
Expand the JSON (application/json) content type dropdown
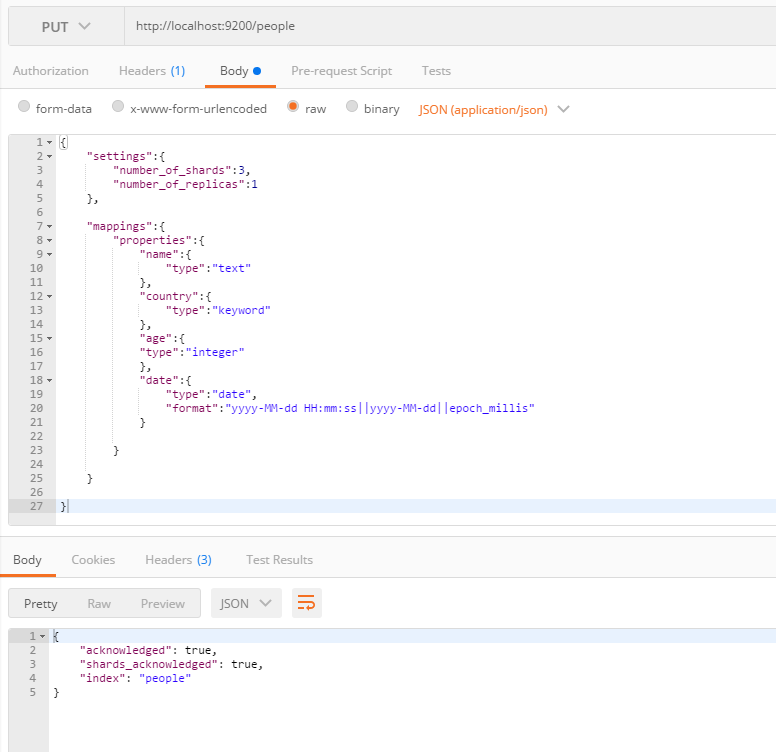click(x=494, y=109)
